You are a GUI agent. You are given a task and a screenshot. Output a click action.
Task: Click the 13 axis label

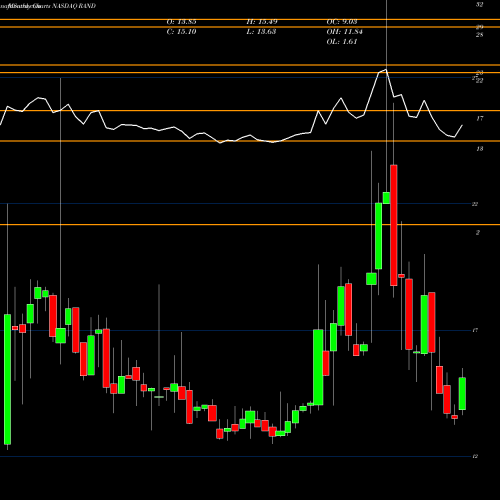[479, 149]
